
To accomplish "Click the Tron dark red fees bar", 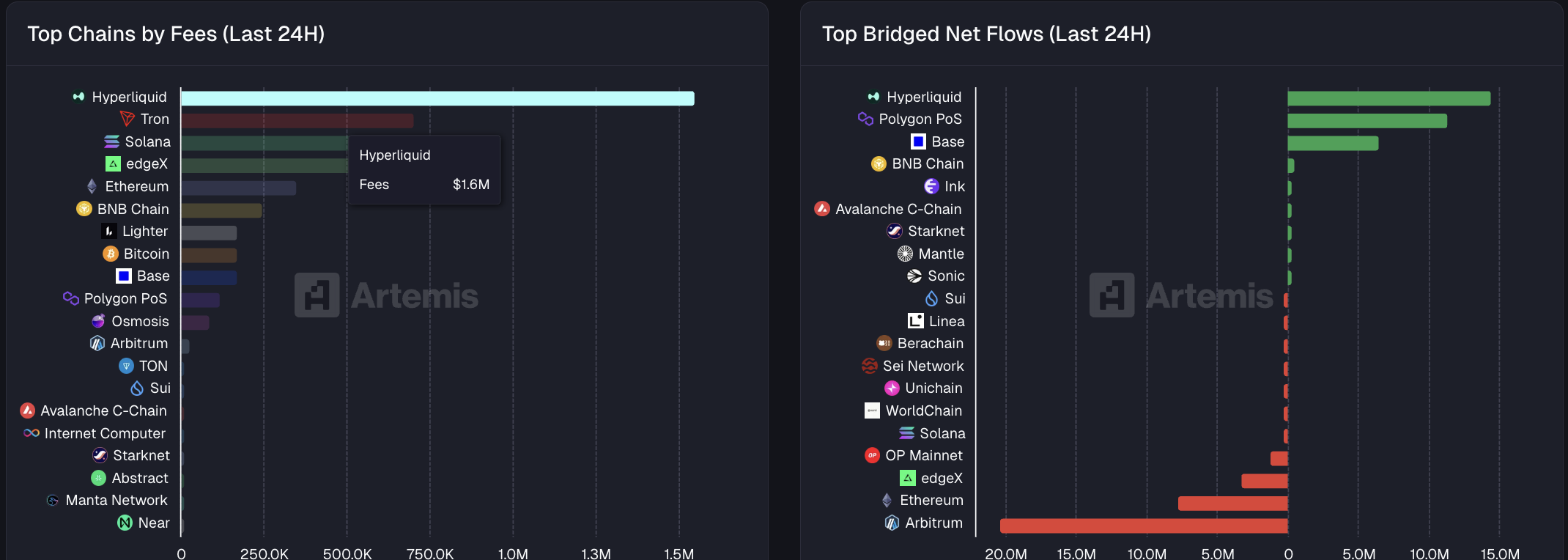I will 297,121.
